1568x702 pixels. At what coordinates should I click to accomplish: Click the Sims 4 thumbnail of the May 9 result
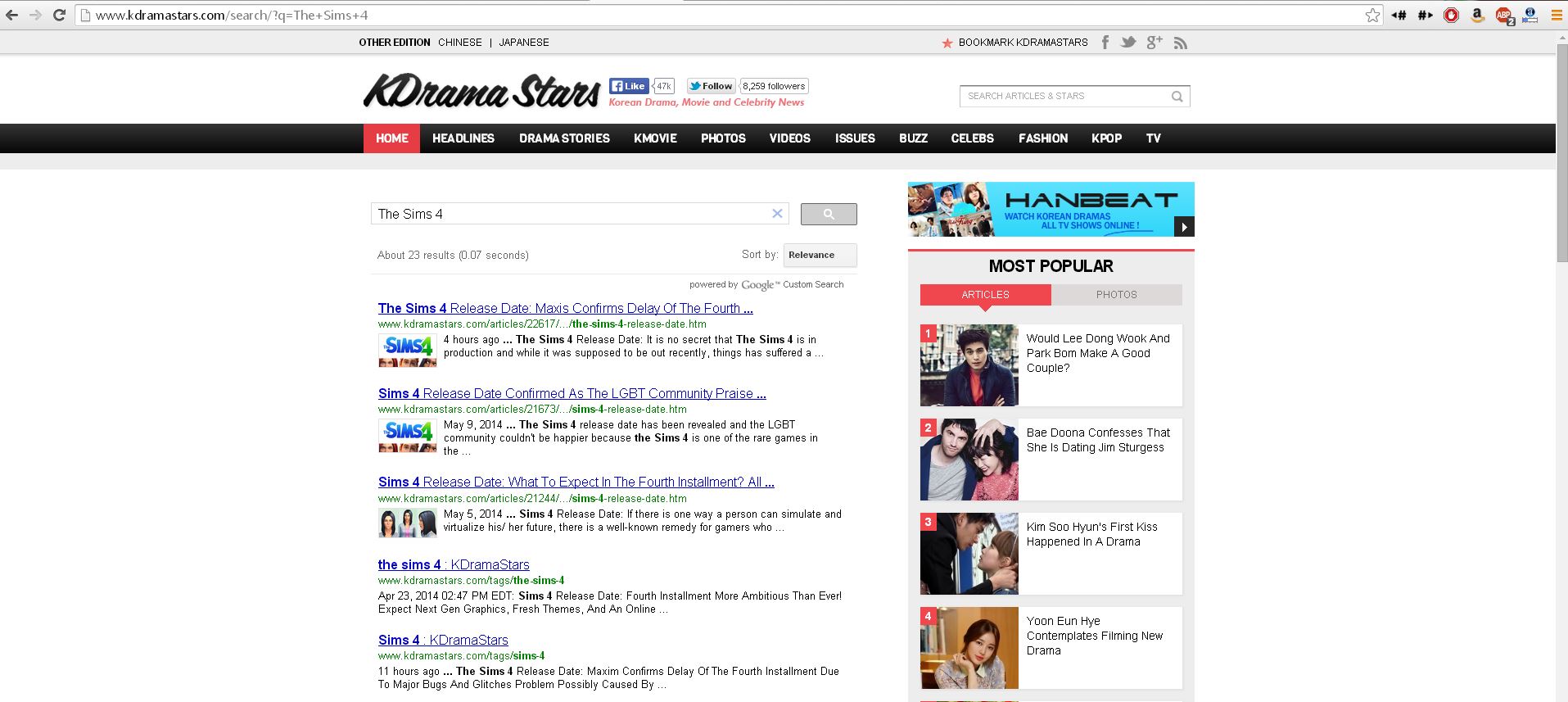(407, 435)
